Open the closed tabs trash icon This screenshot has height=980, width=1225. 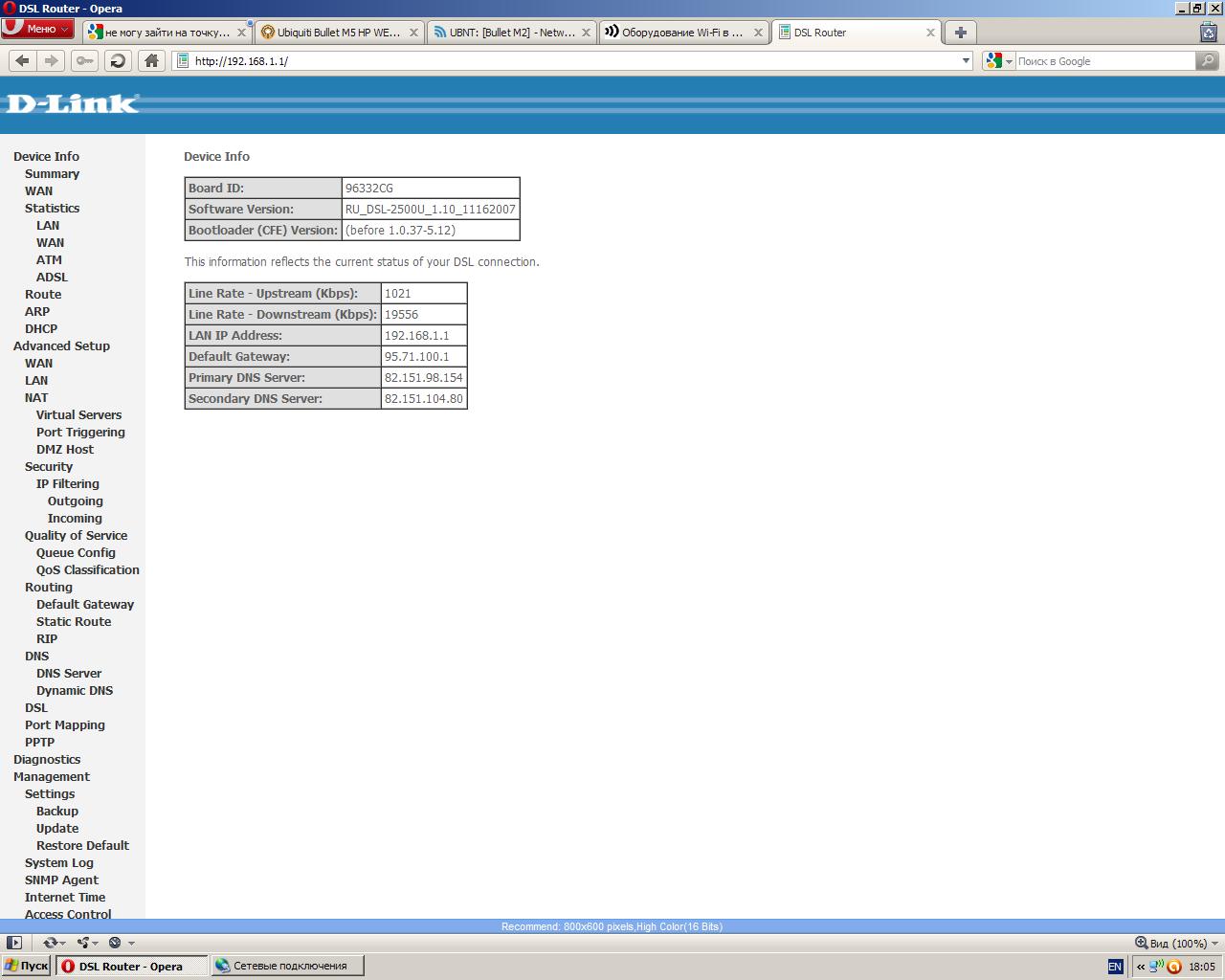pos(1209,32)
